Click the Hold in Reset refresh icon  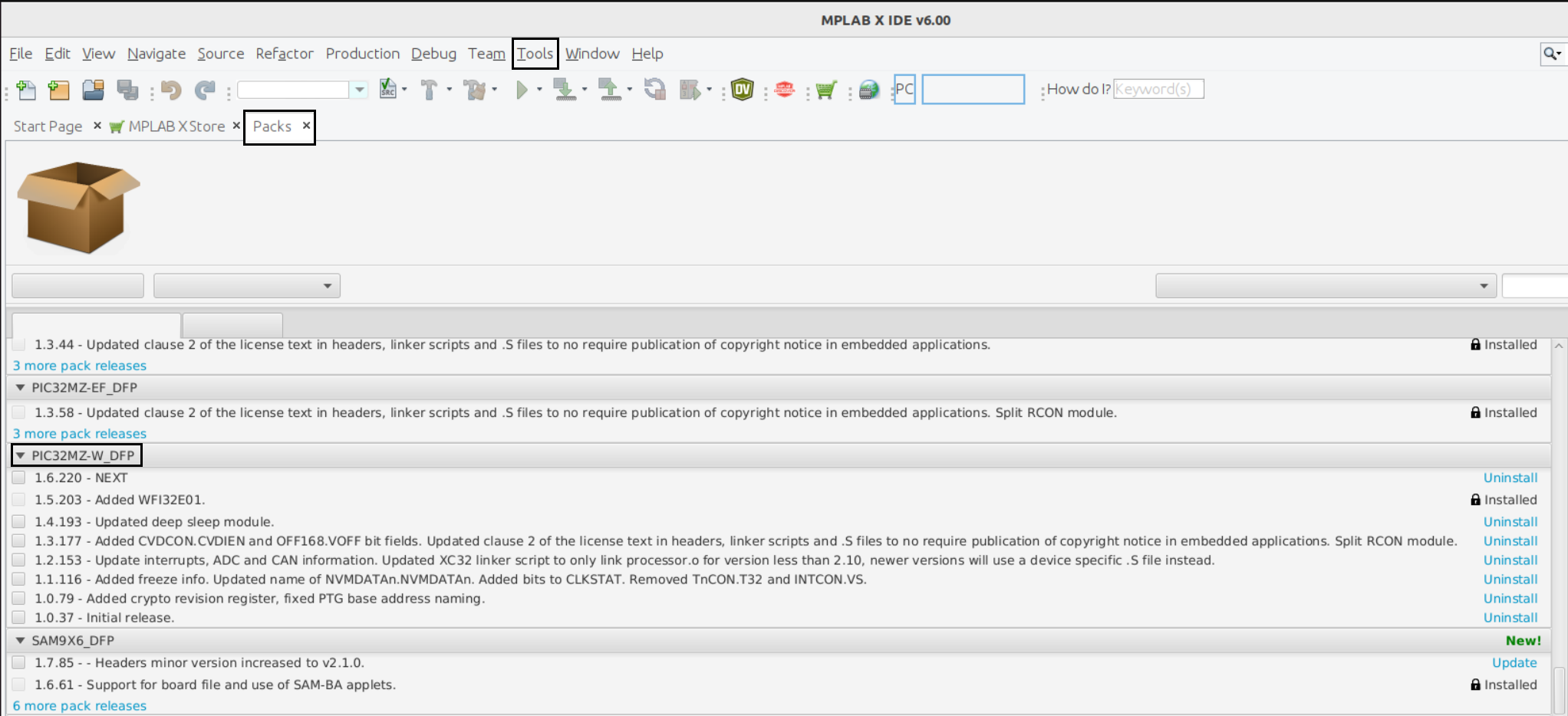654,90
